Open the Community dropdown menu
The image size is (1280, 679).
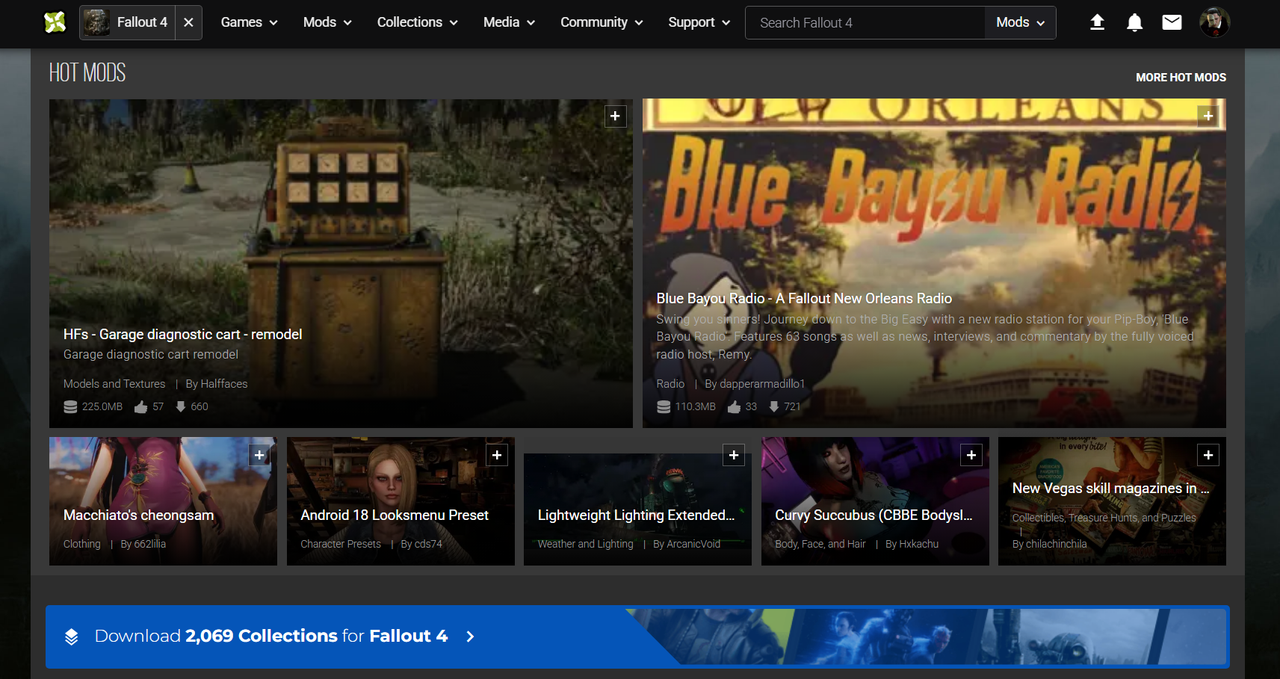(602, 22)
